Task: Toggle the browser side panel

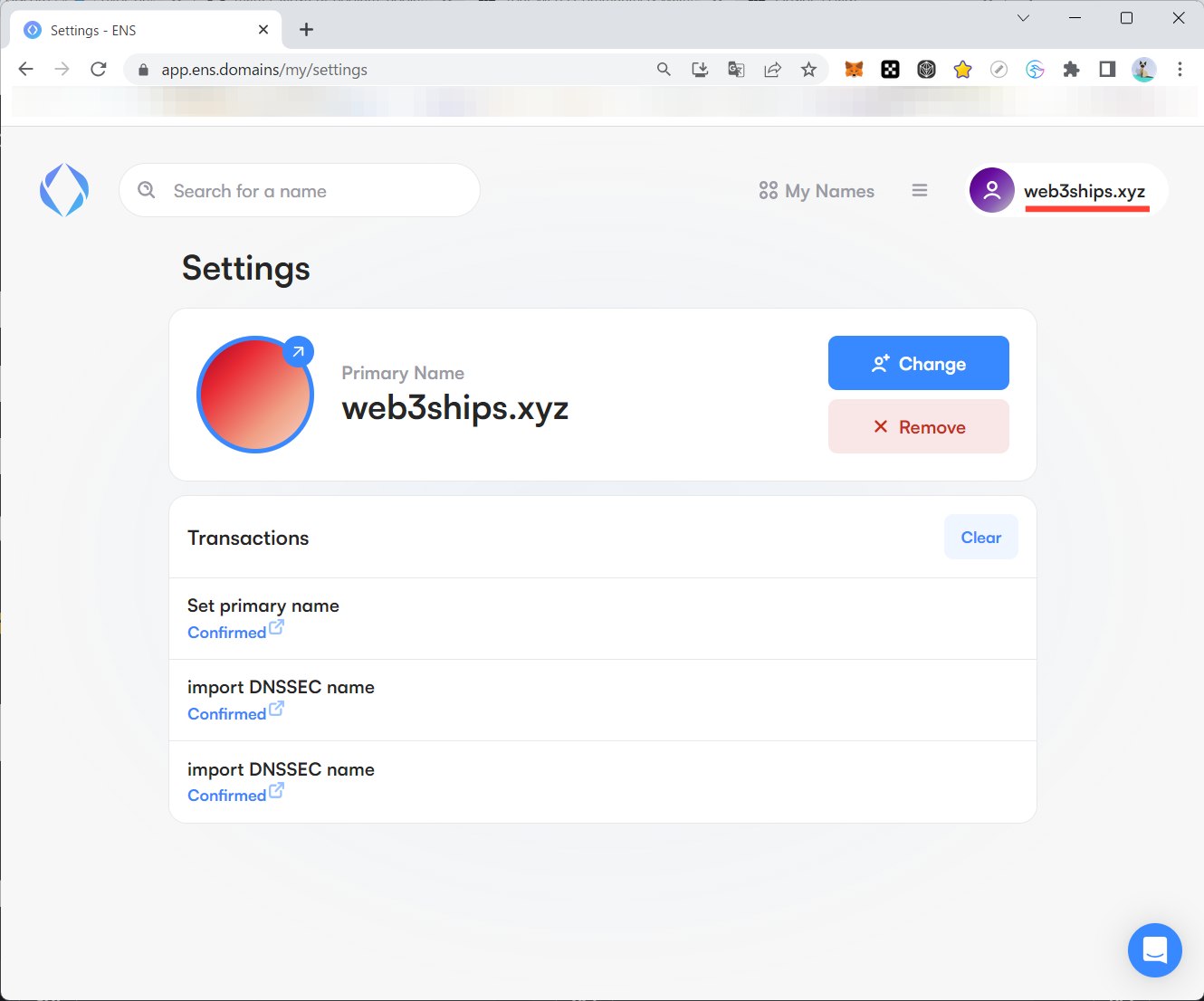Action: 1107,70
